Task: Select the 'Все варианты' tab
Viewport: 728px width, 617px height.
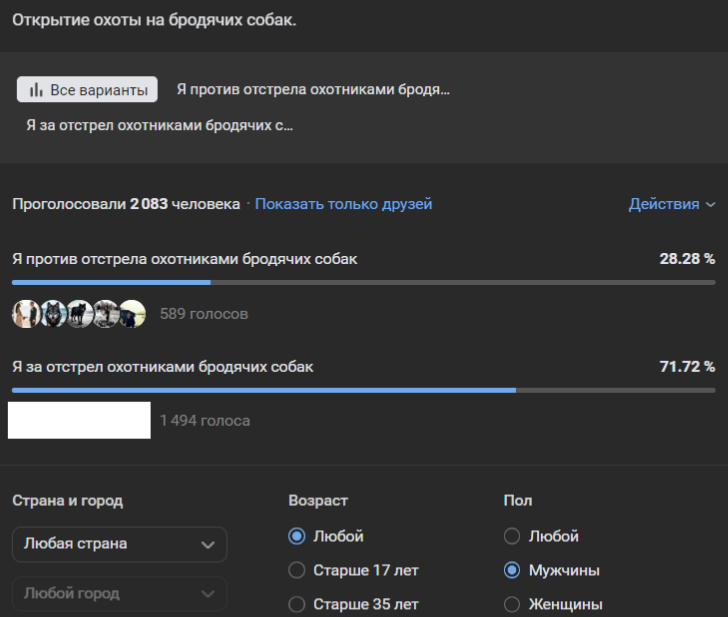Action: (87, 89)
